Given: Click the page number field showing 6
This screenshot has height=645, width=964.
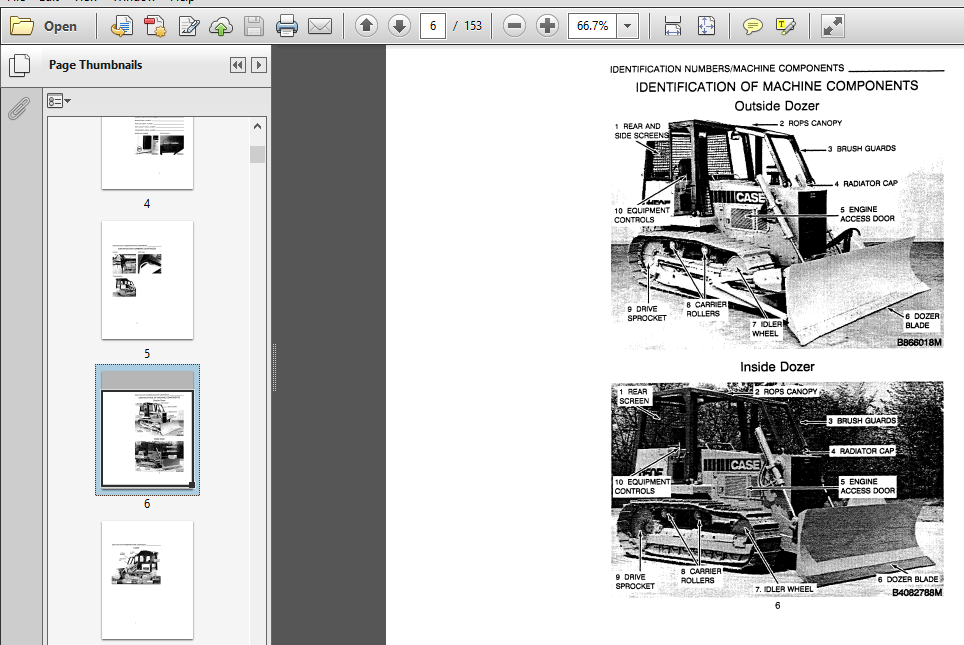Looking at the screenshot, I should click(x=433, y=26).
